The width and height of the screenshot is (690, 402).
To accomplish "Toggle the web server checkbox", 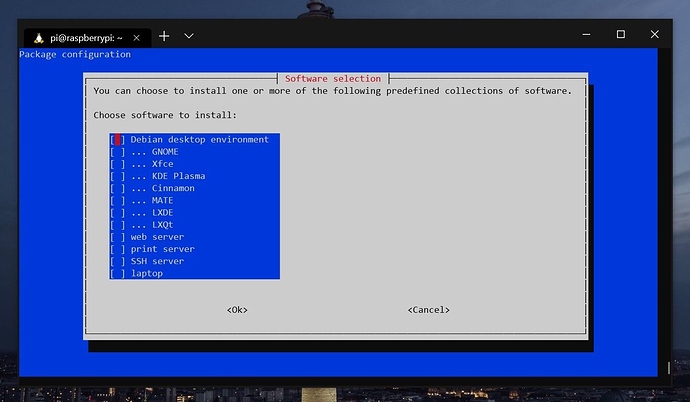I will click(117, 237).
